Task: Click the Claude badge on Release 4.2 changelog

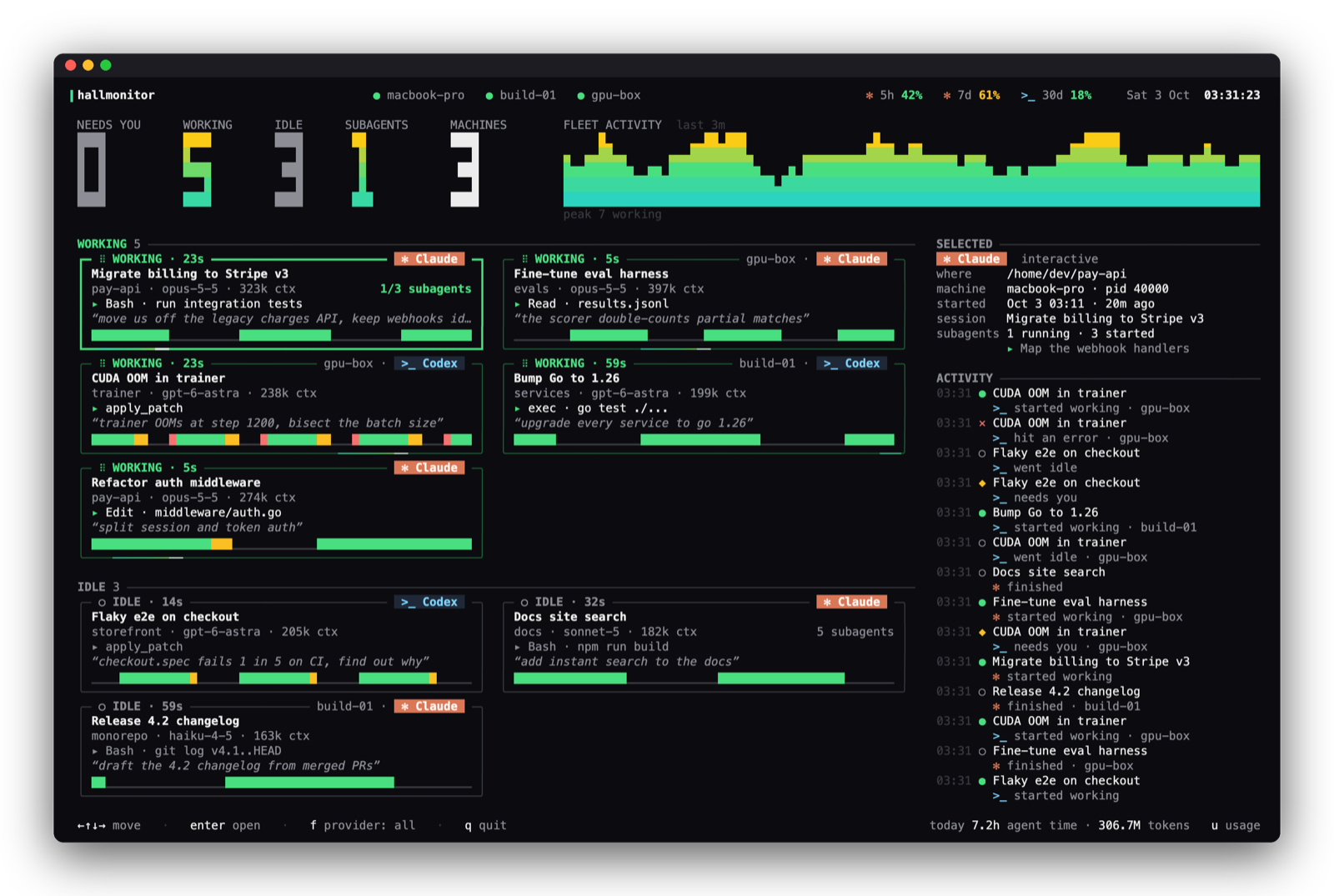Action: (x=429, y=706)
